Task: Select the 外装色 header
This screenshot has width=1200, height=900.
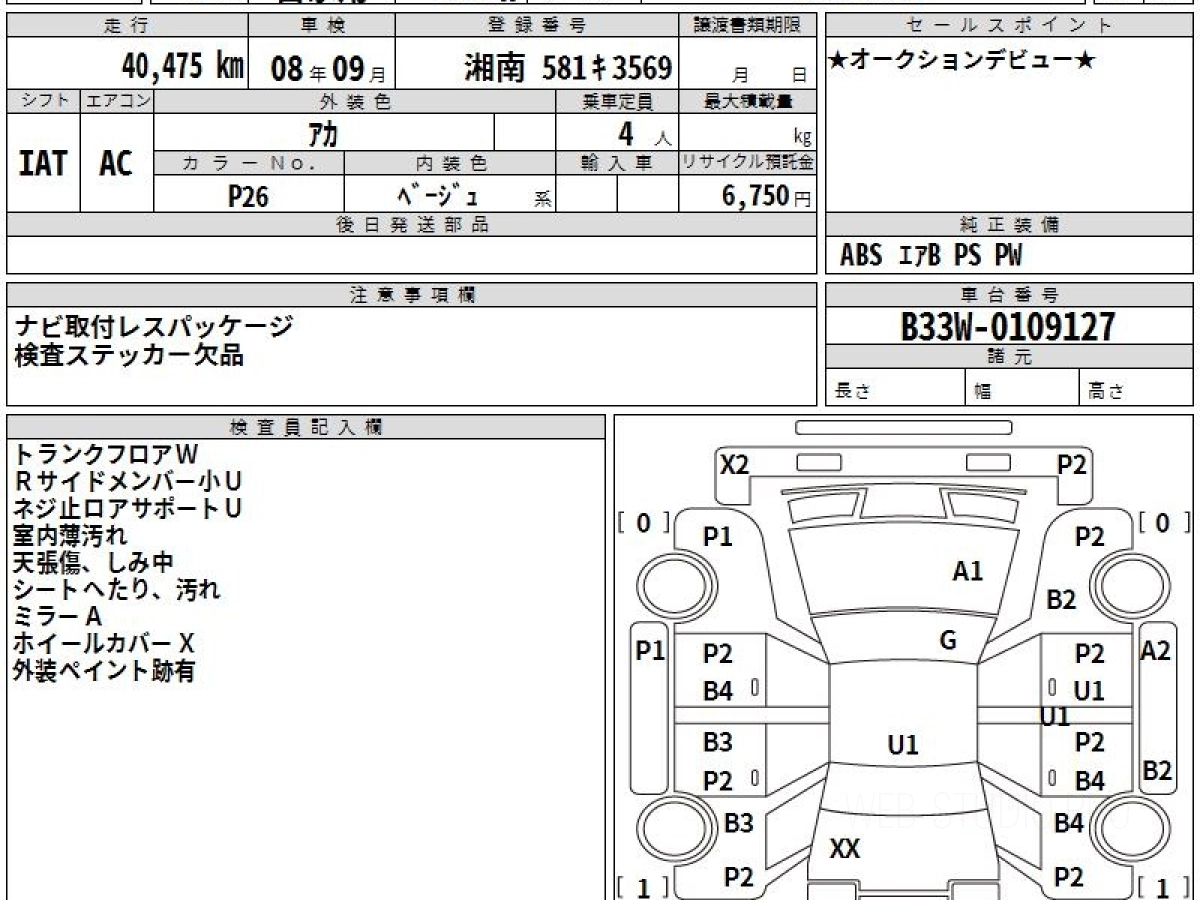Action: click(x=355, y=101)
